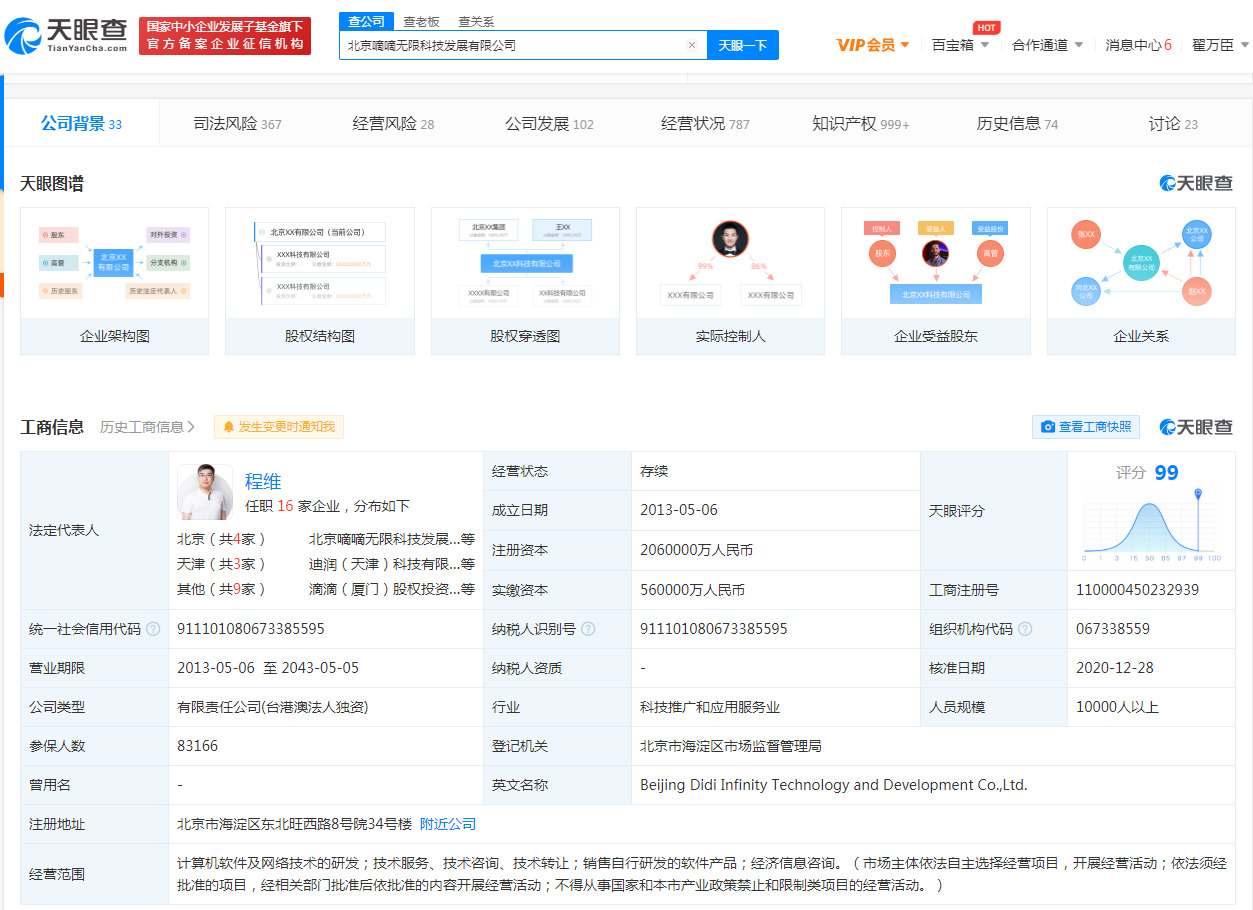Viewport: 1253px width, 910px height.
Task: Open the 实际控制人 diagram card
Action: [730, 281]
